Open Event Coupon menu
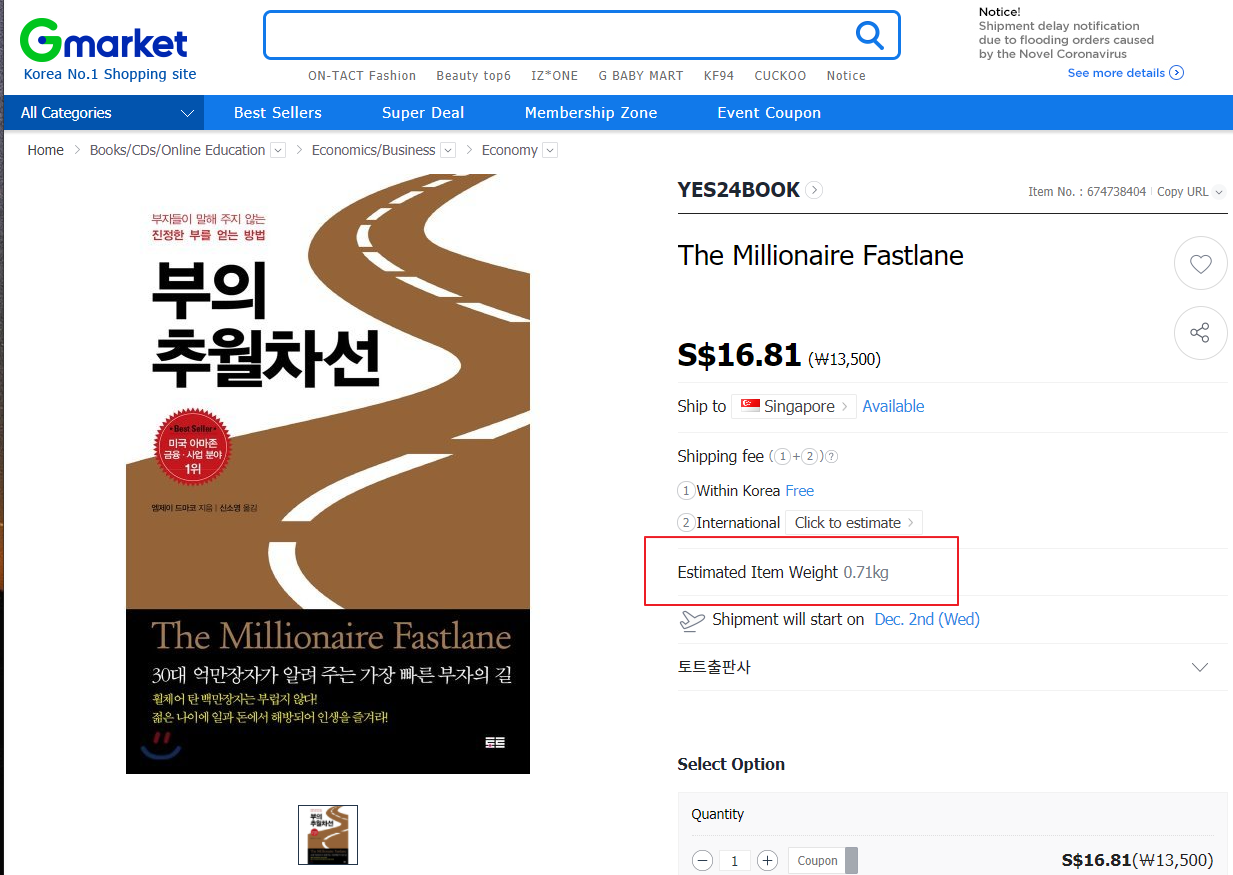 (x=769, y=113)
